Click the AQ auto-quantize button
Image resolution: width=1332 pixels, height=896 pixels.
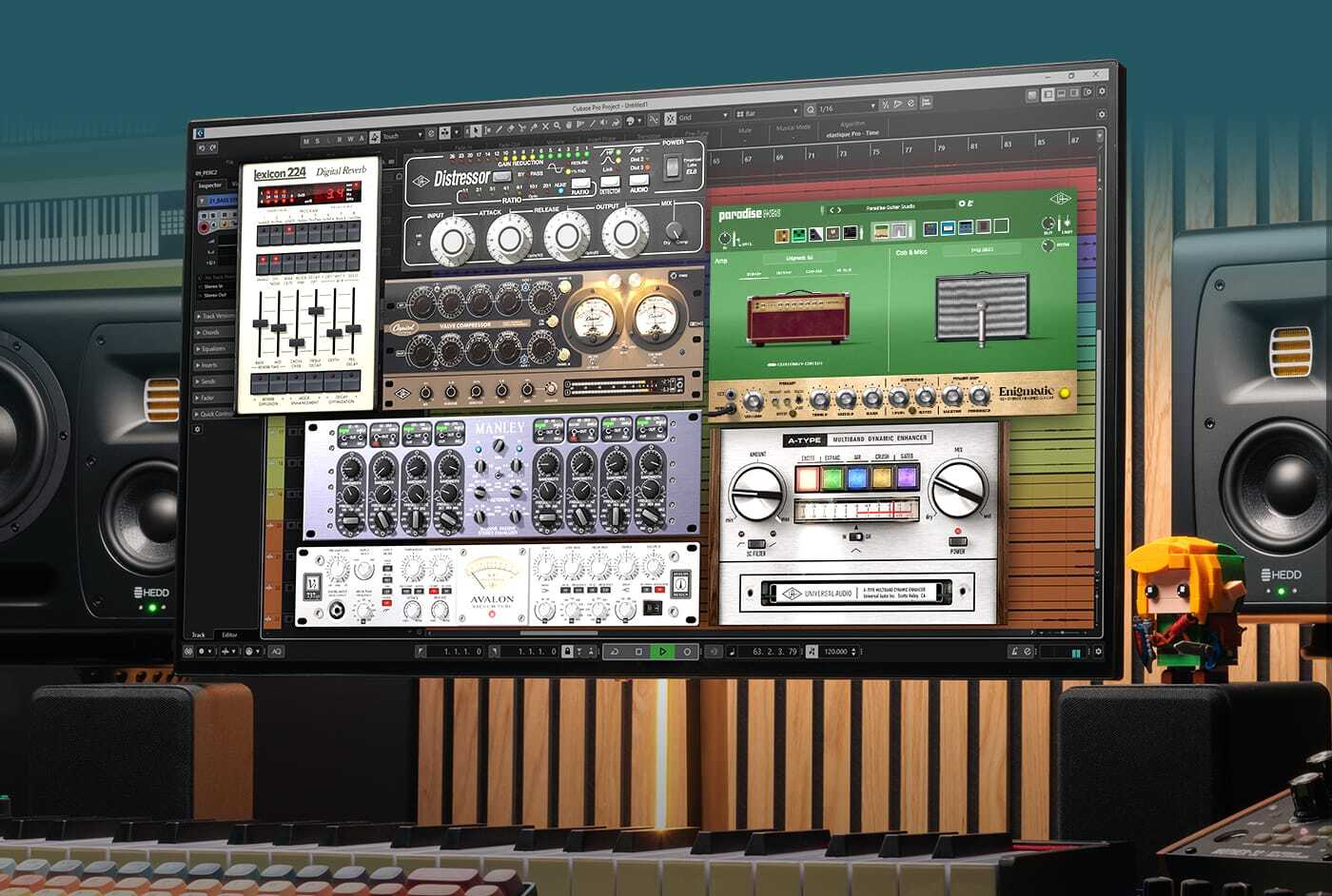276,652
